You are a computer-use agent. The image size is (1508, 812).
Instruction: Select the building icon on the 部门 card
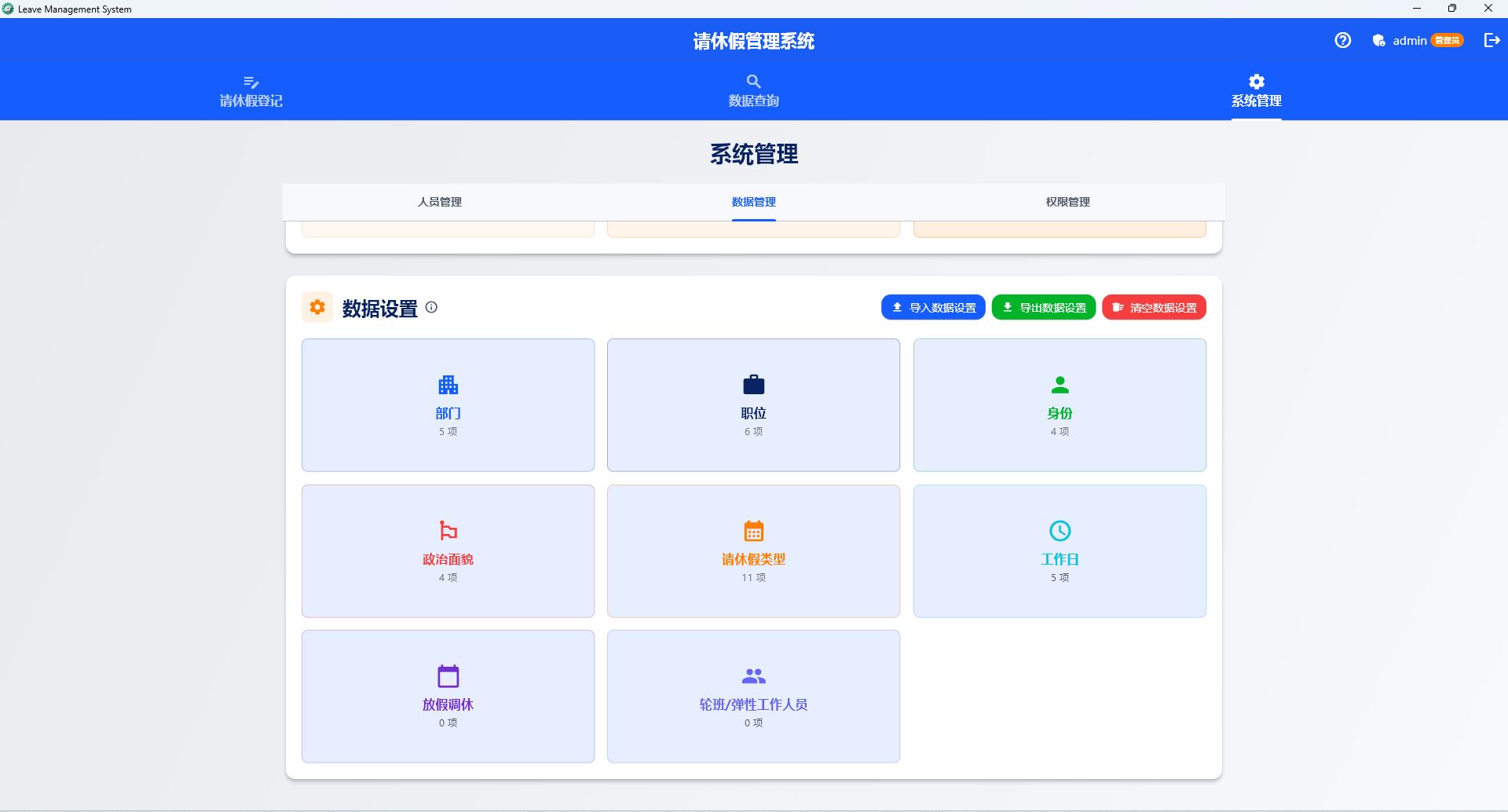pyautogui.click(x=448, y=384)
